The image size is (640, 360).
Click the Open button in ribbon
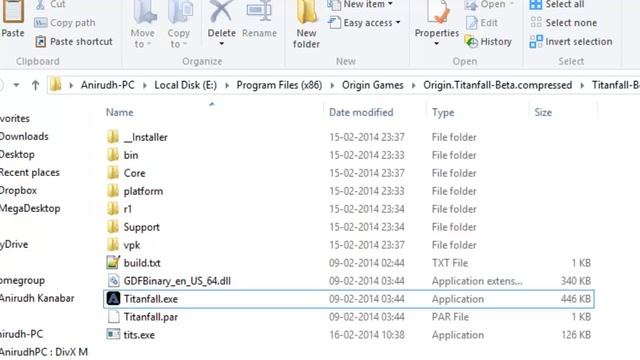click(x=489, y=5)
